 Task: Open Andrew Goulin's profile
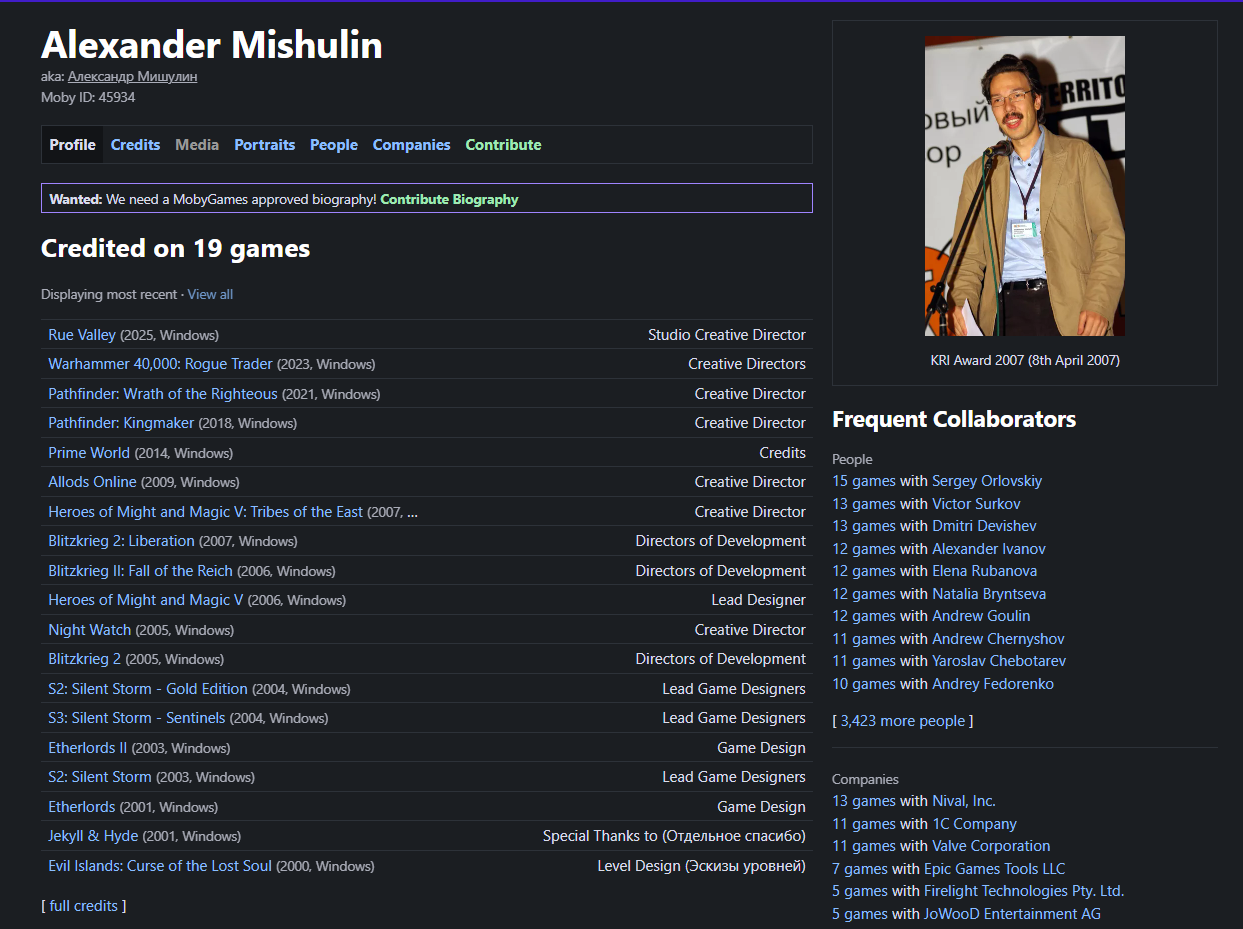981,616
